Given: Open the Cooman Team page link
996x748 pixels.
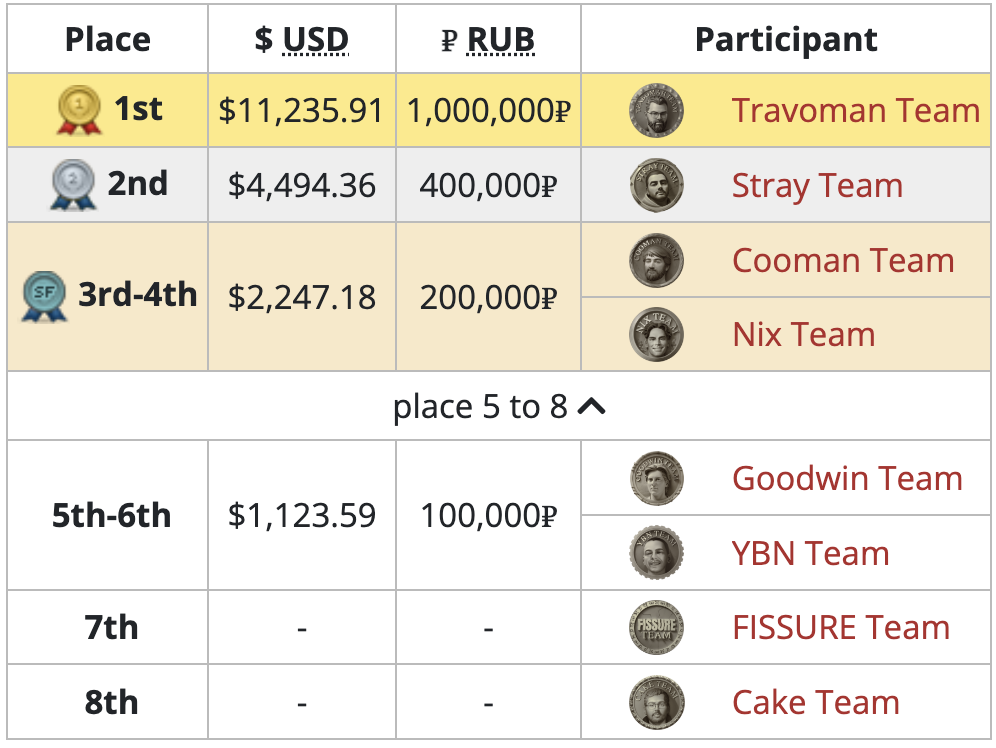Looking at the screenshot, I should [x=843, y=260].
